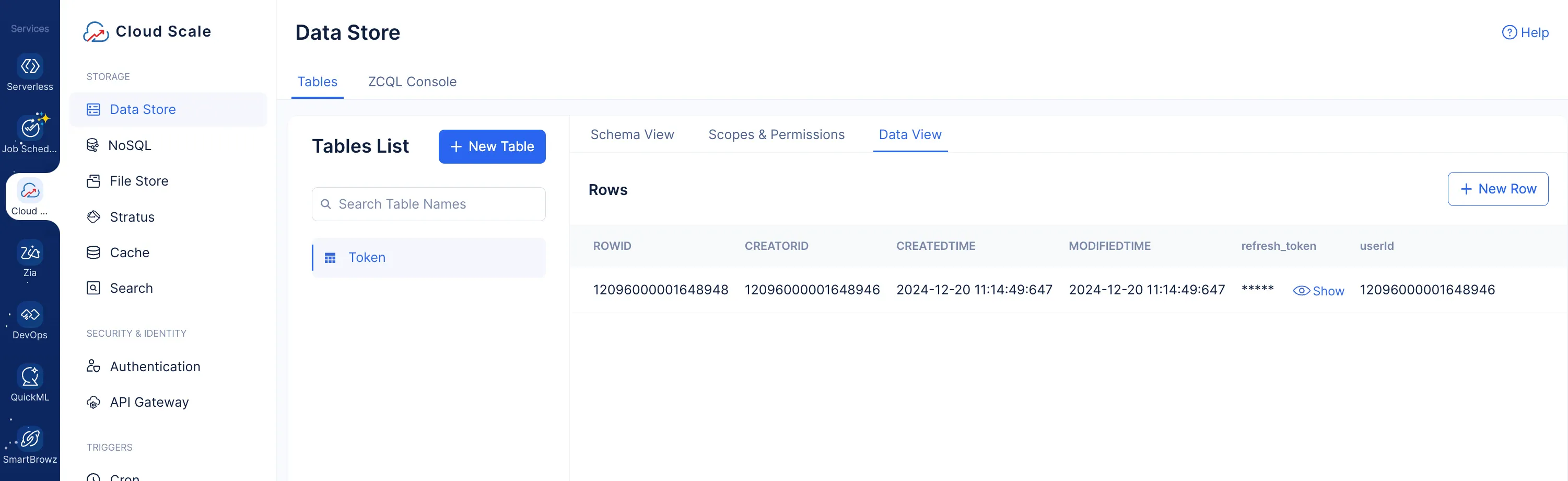Show the hidden refresh_token value

(x=1318, y=291)
